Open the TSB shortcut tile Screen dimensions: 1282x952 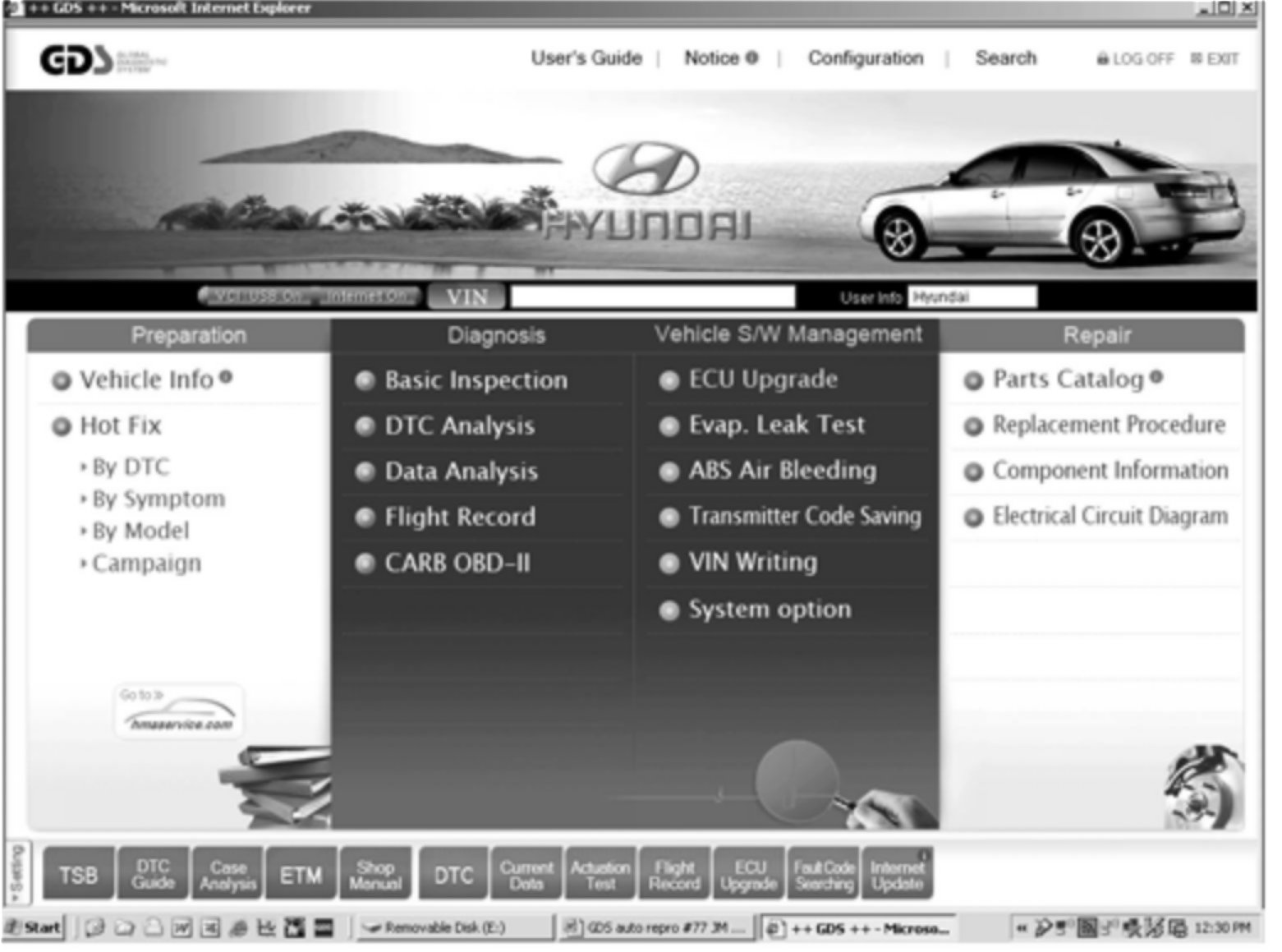[78, 875]
